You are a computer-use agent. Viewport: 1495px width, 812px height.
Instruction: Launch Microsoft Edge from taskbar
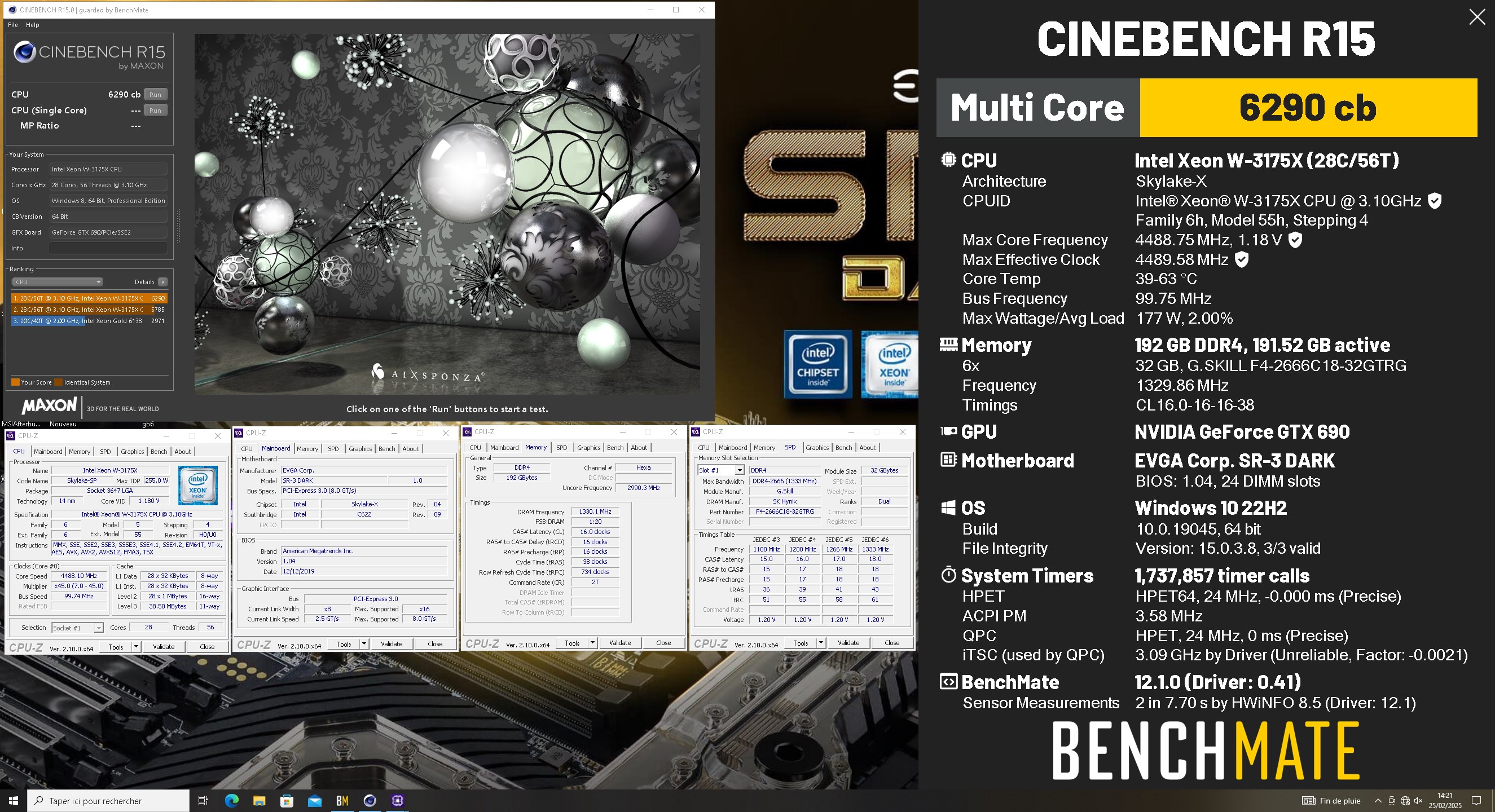(x=231, y=801)
